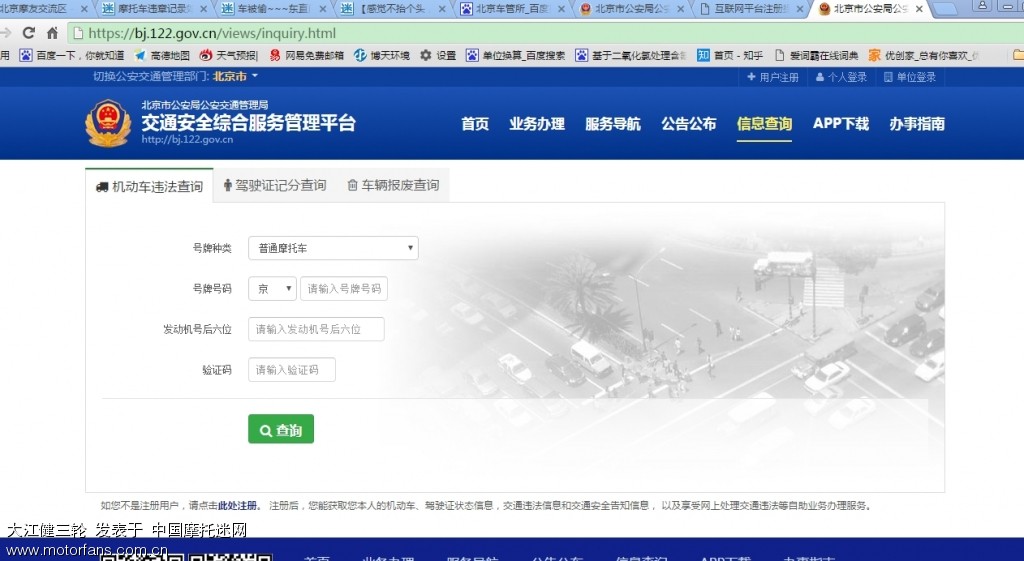The height and width of the screenshot is (561, 1024).
Task: Click the police badge logo in header
Action: 107,123
